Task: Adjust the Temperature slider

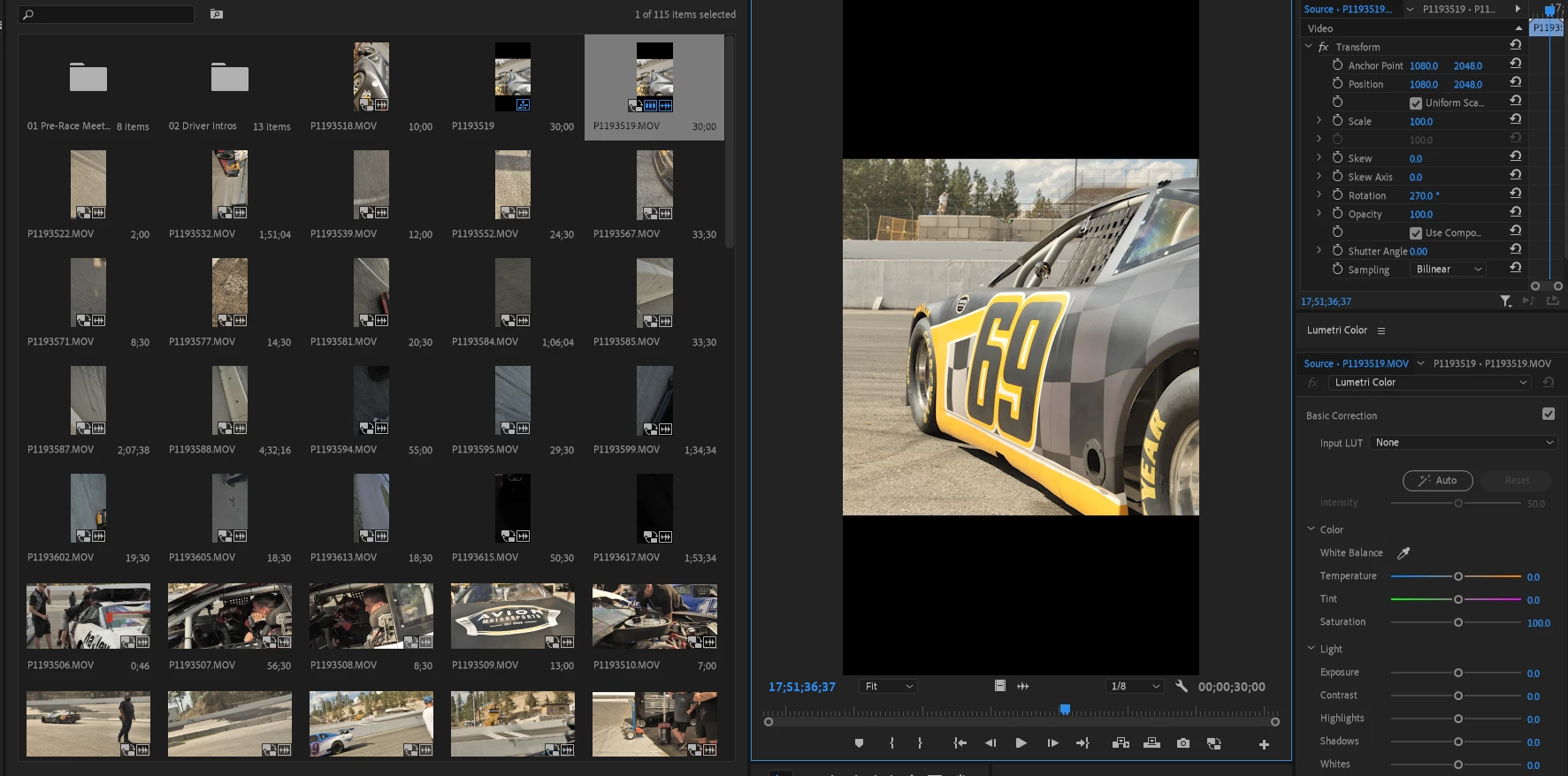Action: coord(1457,576)
